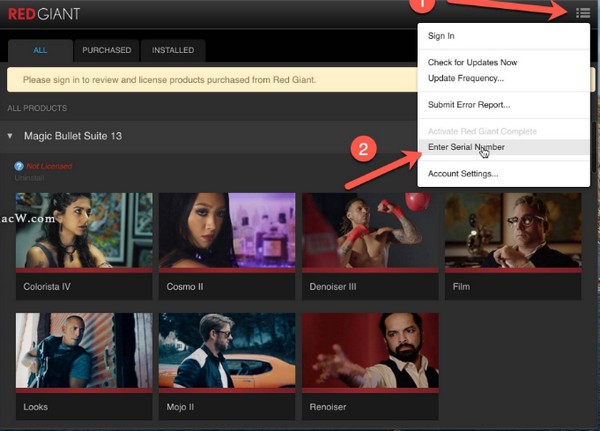Click the blue help icon beside Not Licensed

[18, 166]
